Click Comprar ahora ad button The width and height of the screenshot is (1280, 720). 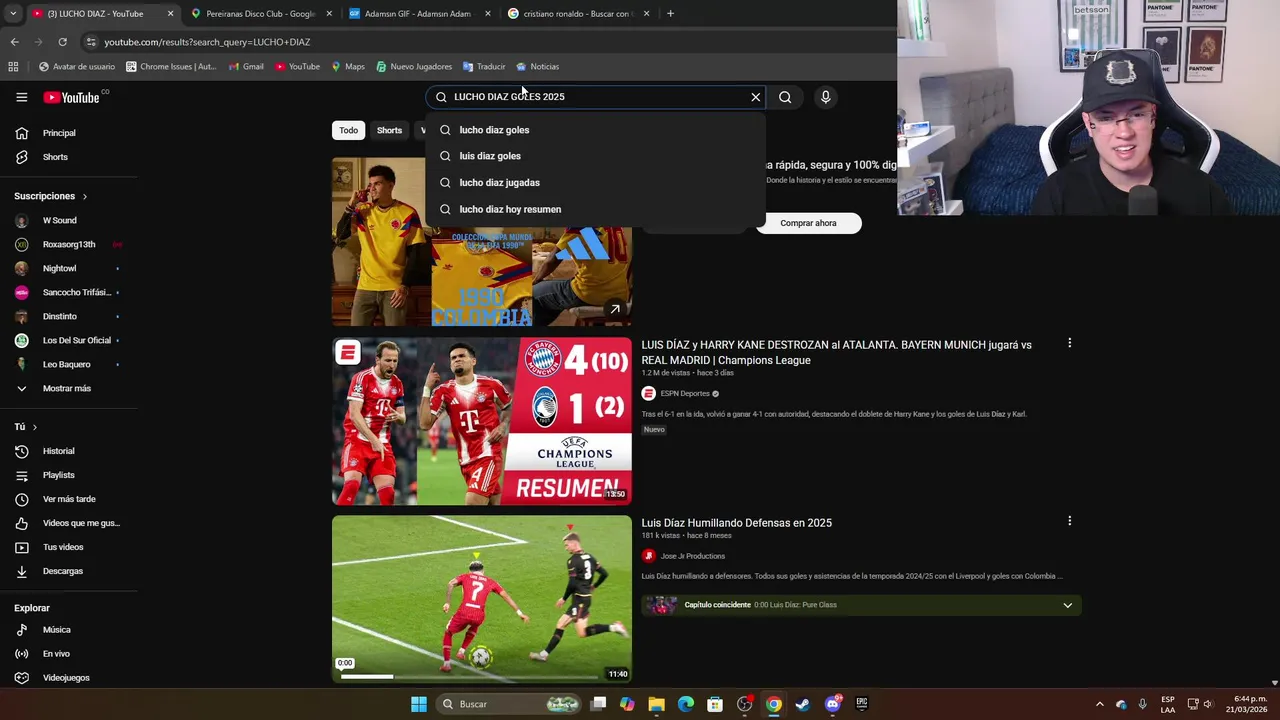coord(808,223)
